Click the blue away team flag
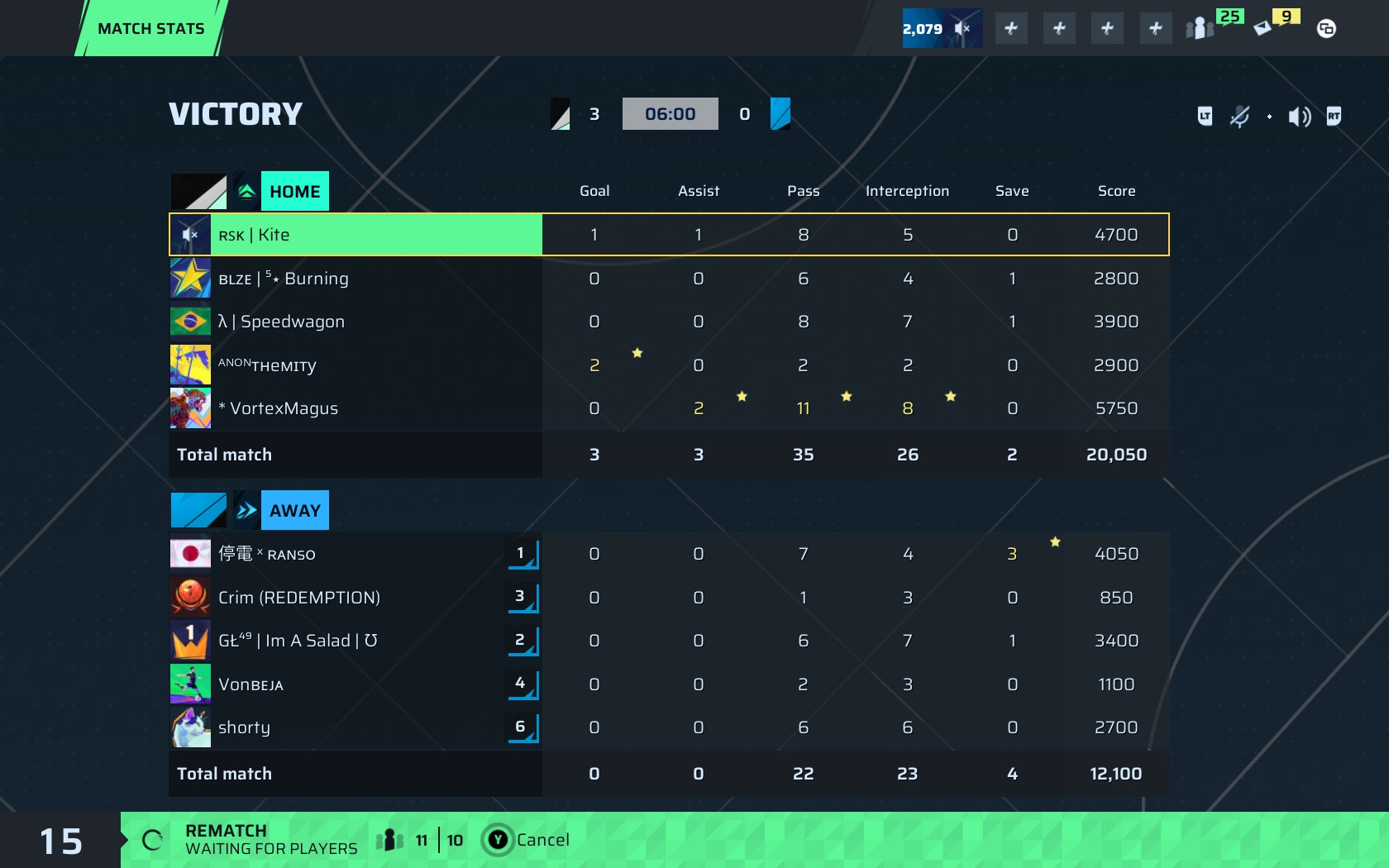Screen dimensions: 1389x868 click(x=198, y=510)
